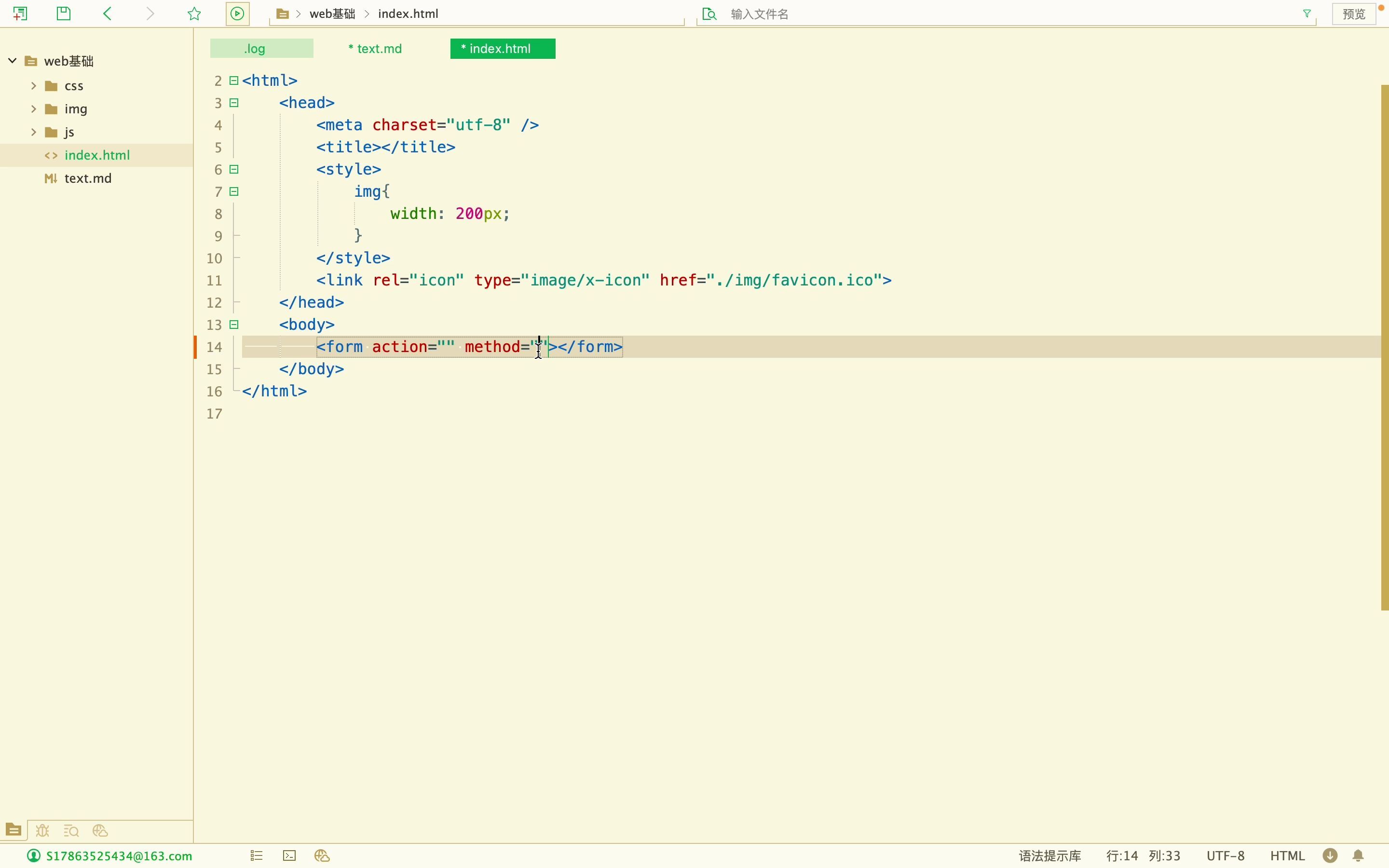Select the index.html editor tab
Viewport: 1389px width, 868px height.
(x=503, y=49)
